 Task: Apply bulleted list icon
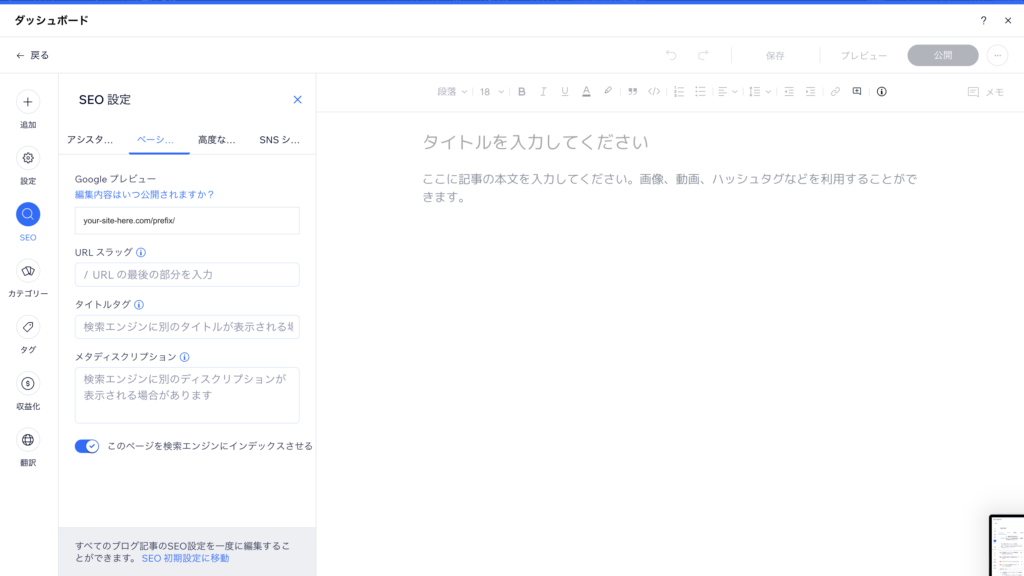tap(700, 92)
